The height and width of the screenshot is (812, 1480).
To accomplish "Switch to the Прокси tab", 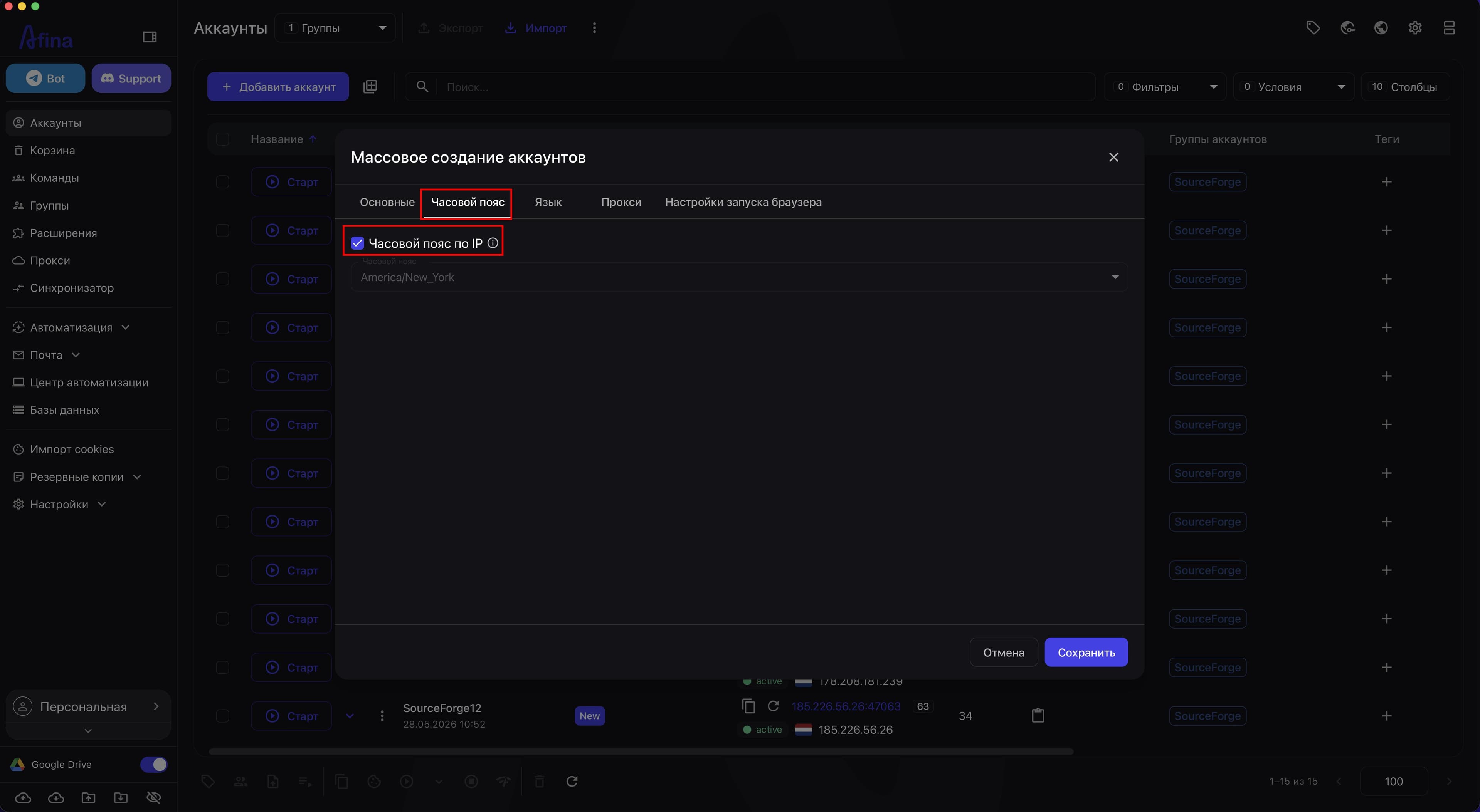I will point(621,202).
